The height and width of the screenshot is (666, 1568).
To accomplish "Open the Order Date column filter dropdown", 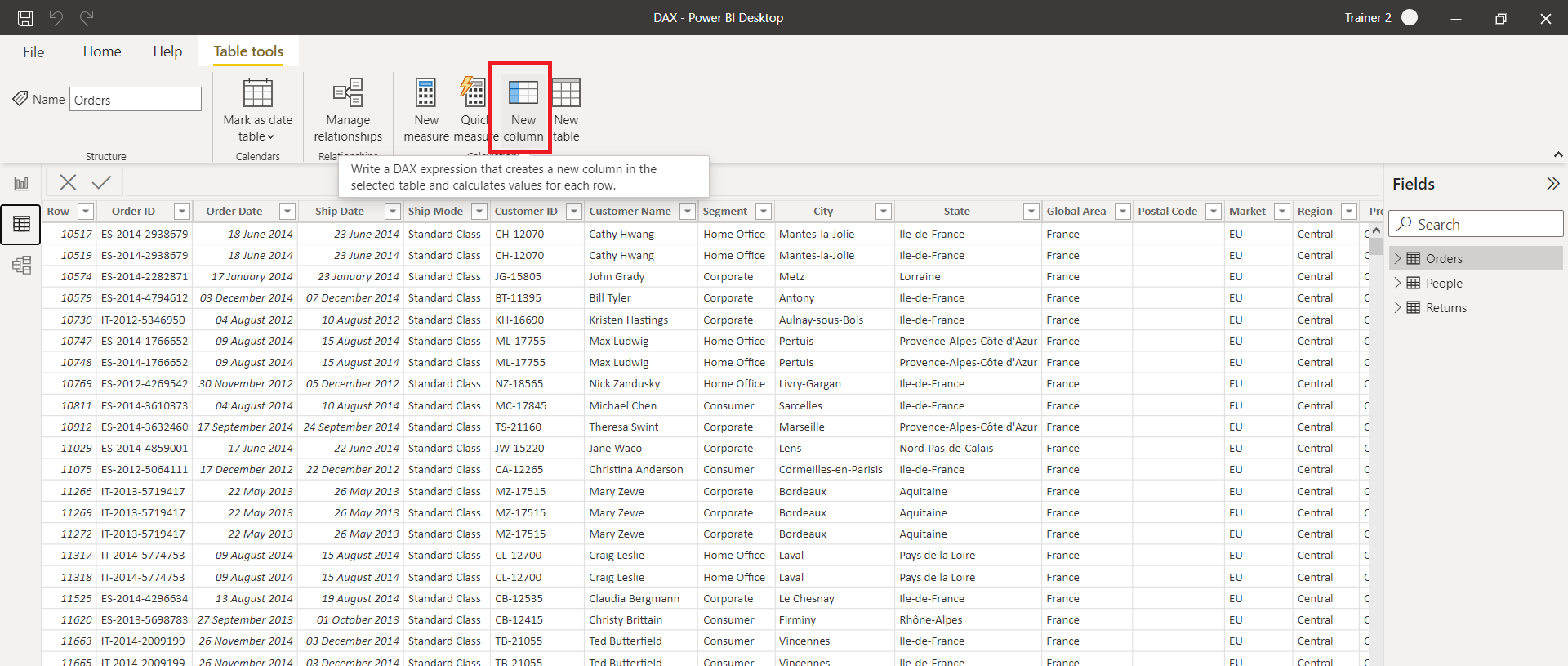I will pos(287,212).
